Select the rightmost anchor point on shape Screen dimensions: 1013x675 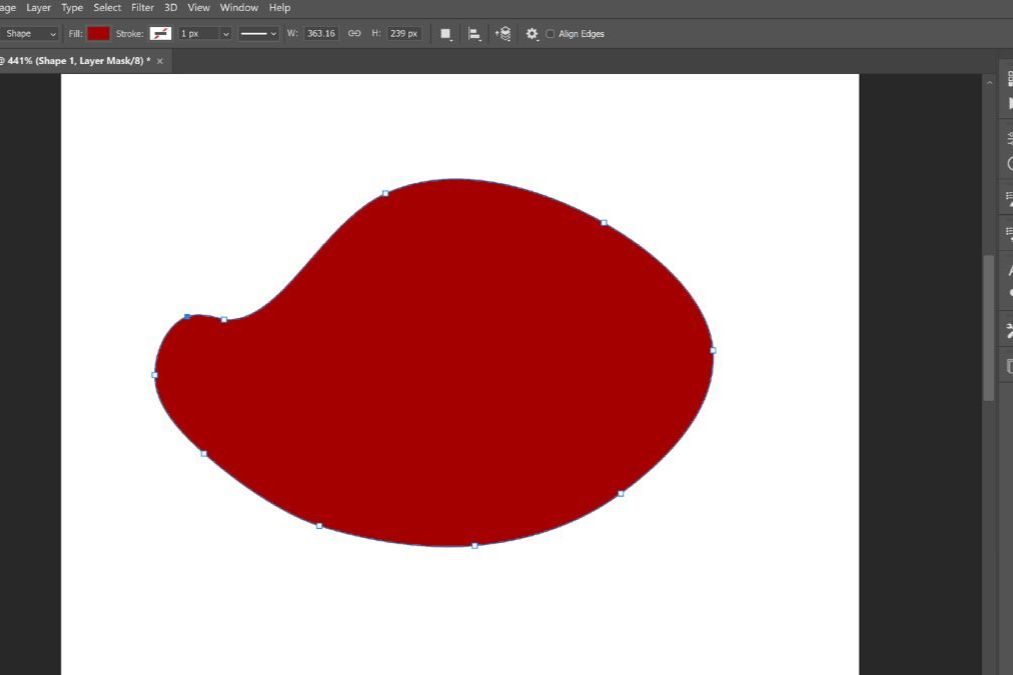pyautogui.click(x=712, y=350)
